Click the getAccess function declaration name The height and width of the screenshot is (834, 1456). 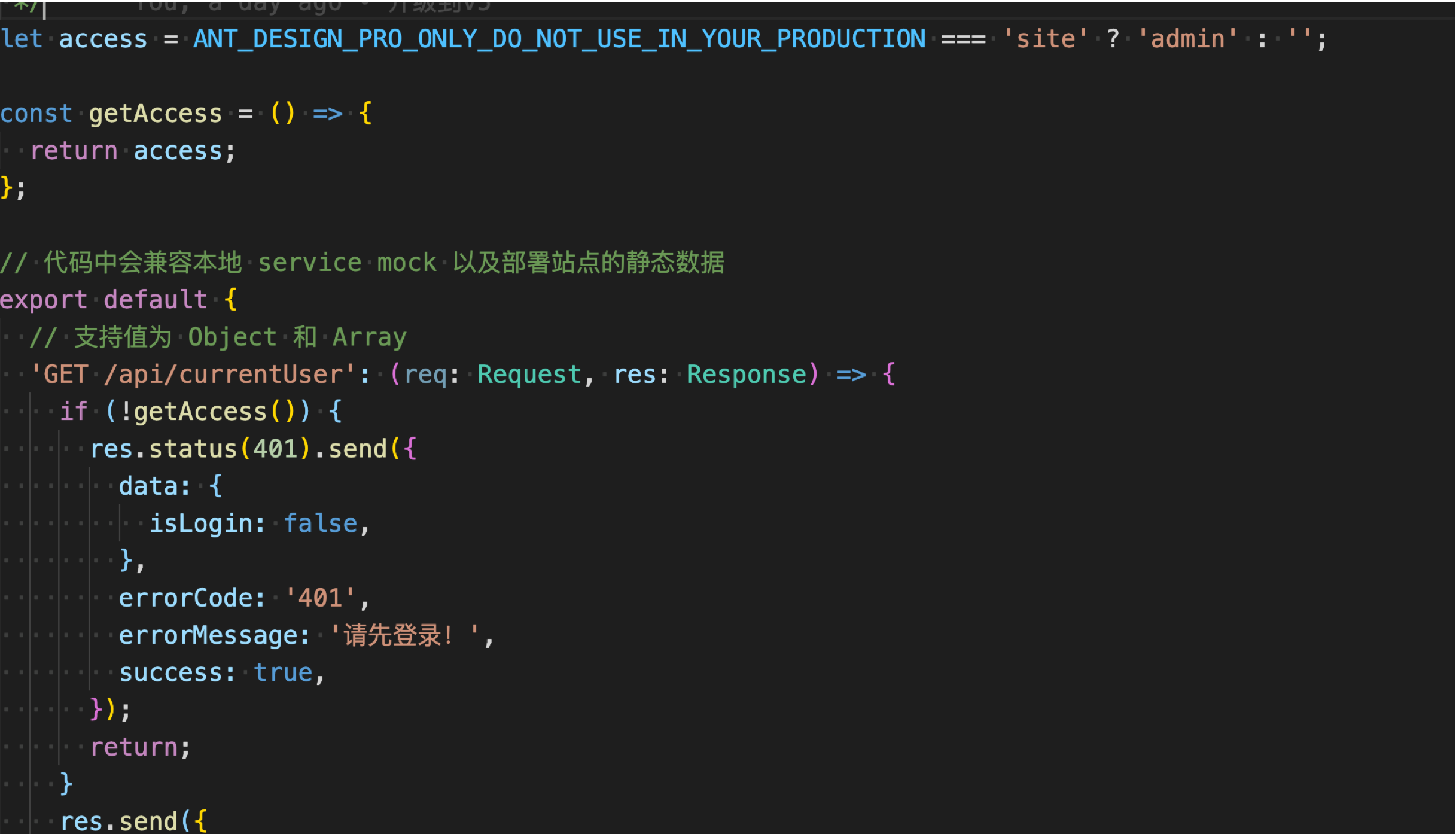(155, 114)
